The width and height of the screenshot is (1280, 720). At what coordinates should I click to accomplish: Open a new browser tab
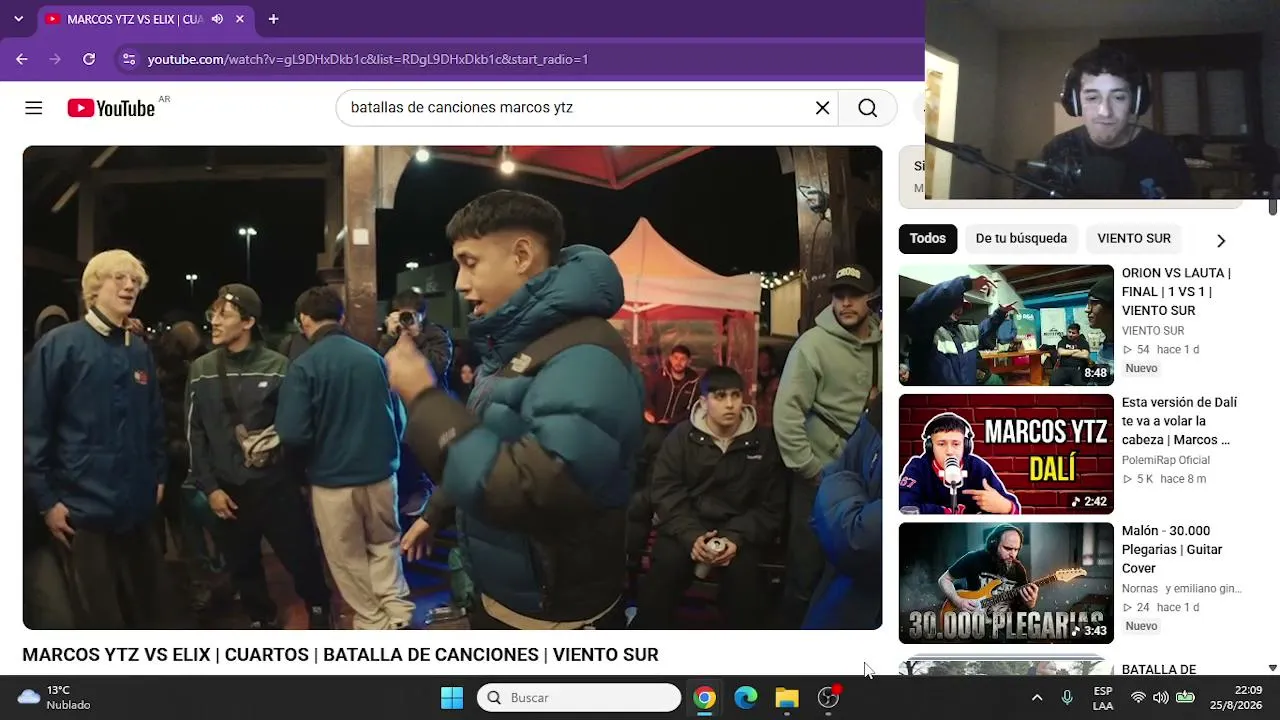pos(273,19)
